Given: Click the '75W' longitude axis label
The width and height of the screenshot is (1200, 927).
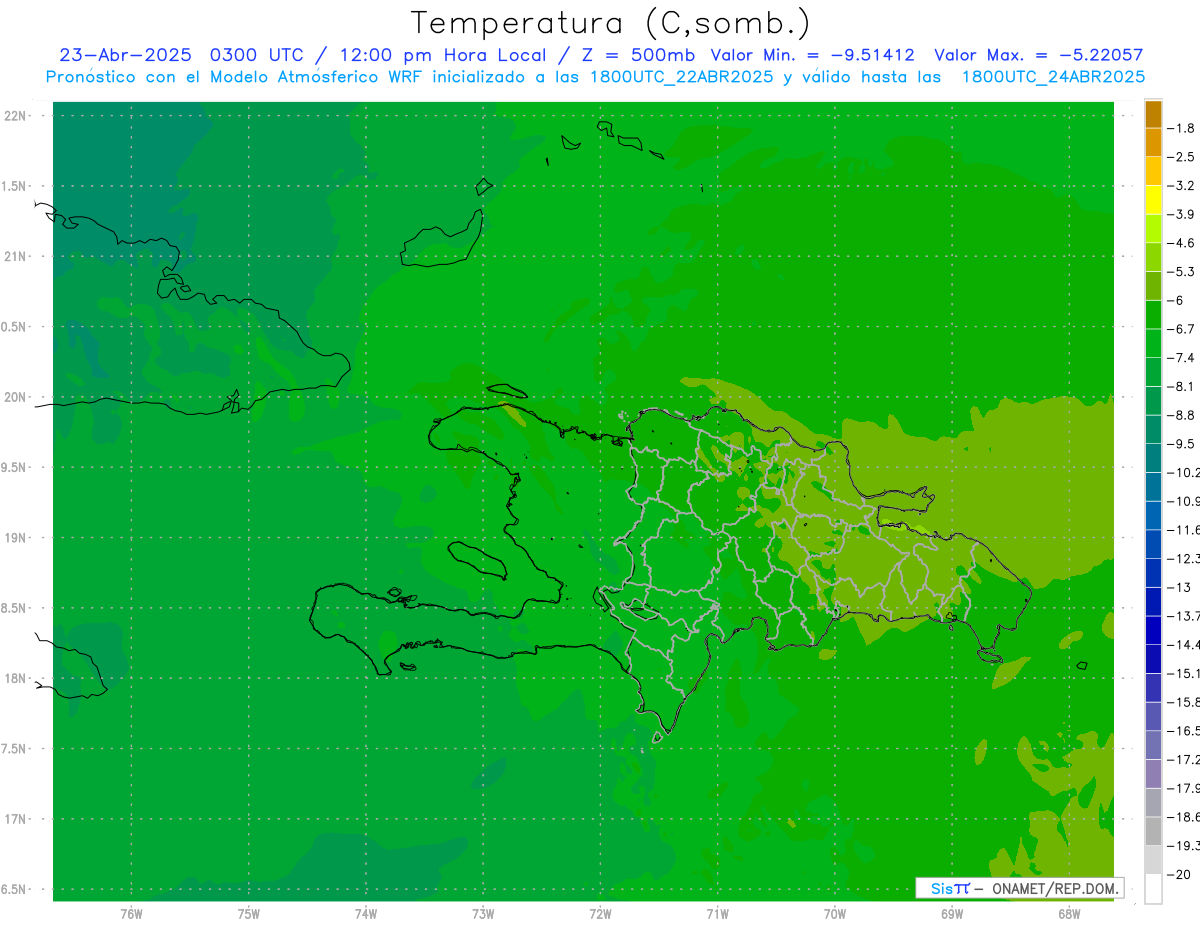Looking at the screenshot, I should click(249, 913).
